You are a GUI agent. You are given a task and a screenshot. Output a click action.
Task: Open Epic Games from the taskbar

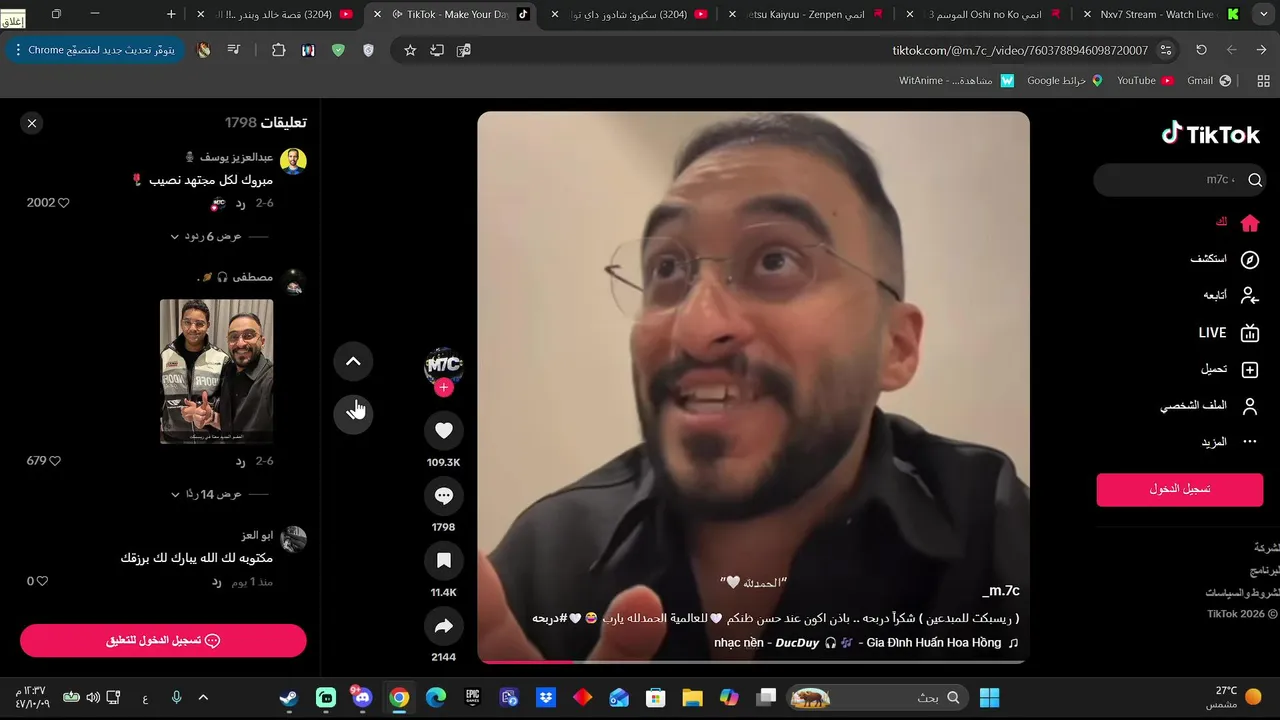(x=473, y=698)
